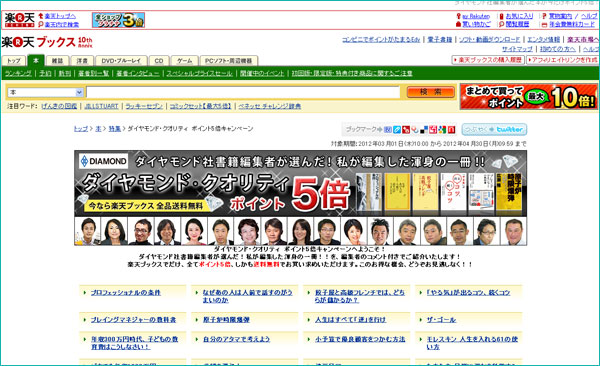Click the orange 検索 search button

pos(430,92)
